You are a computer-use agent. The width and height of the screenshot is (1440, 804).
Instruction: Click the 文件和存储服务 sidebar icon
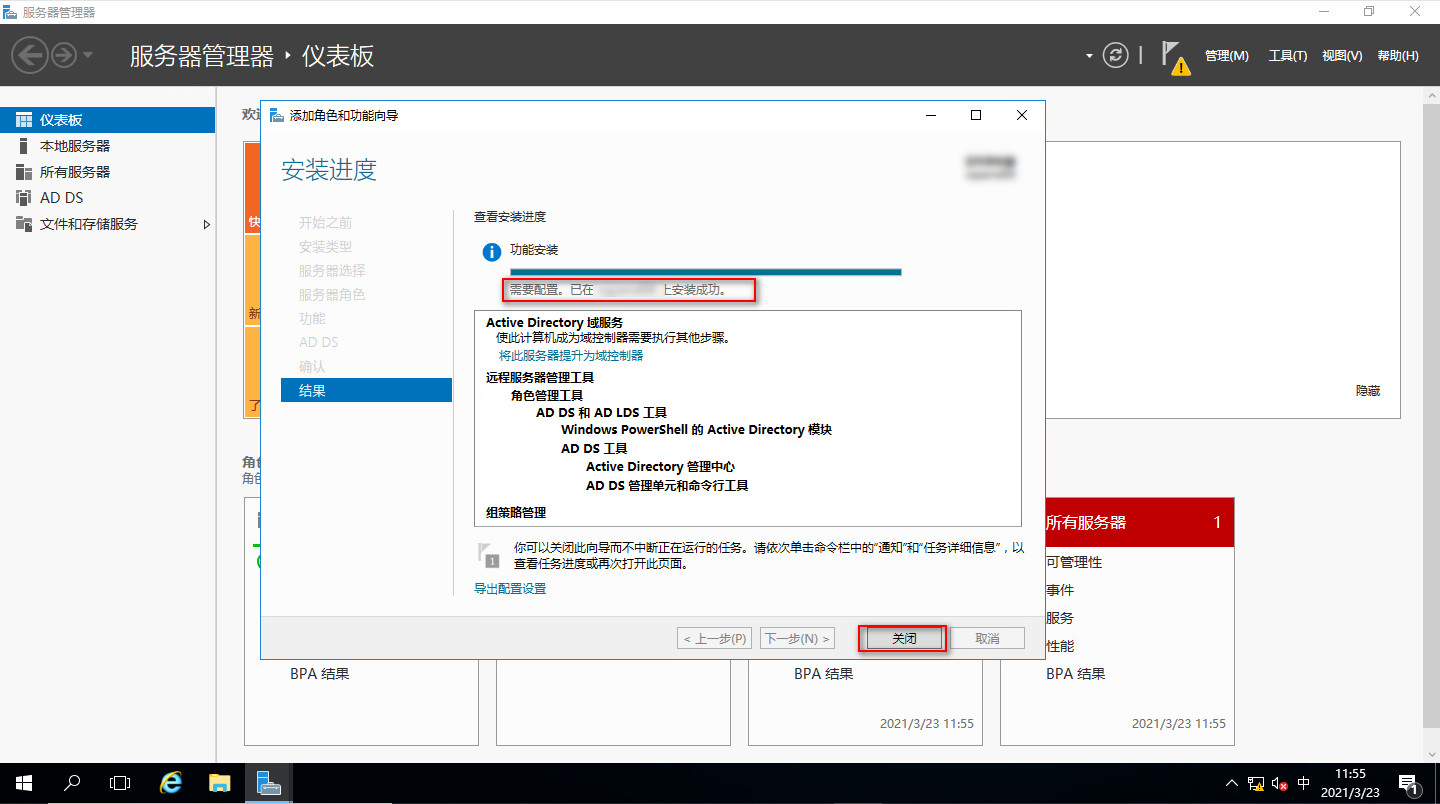[24, 224]
